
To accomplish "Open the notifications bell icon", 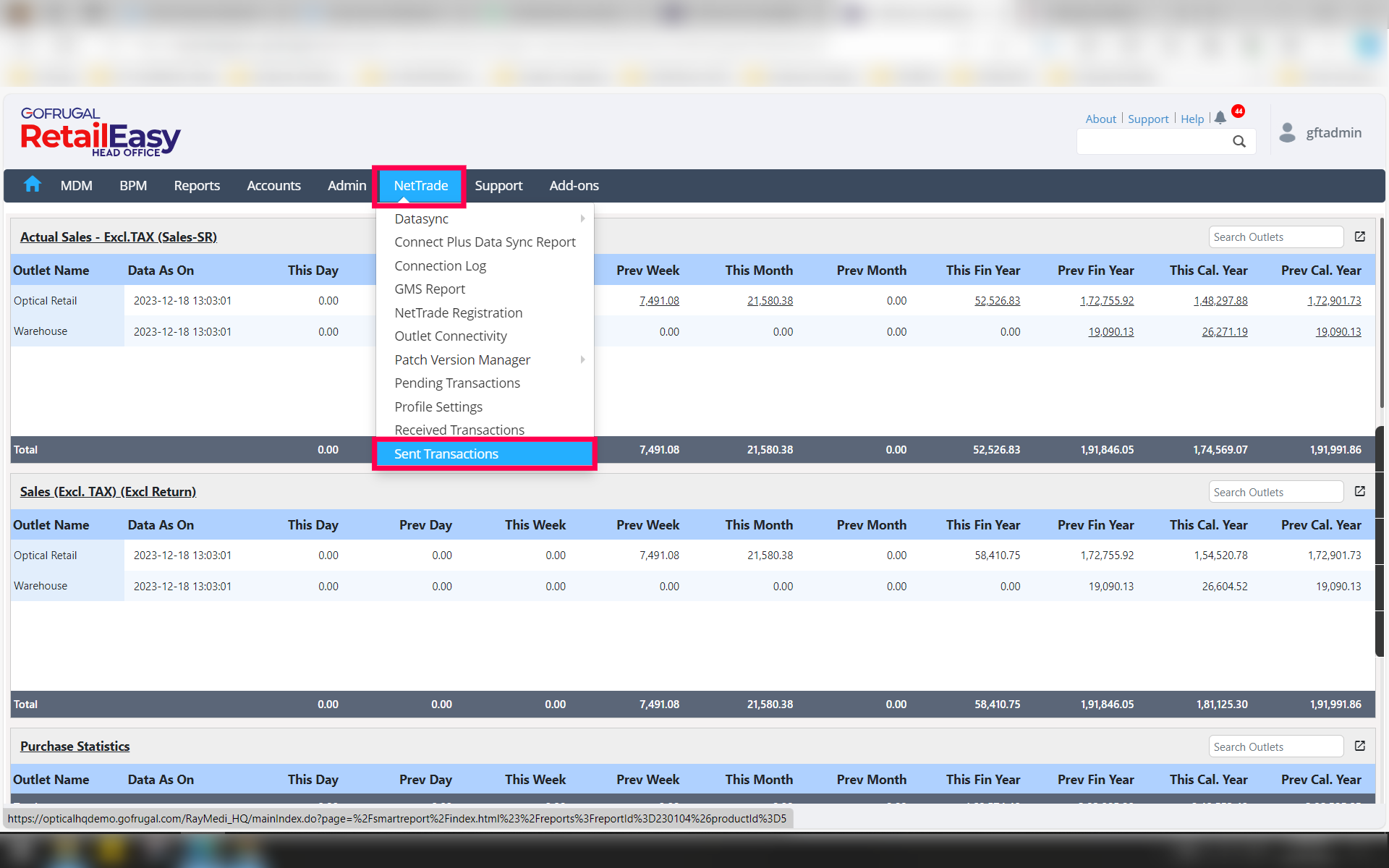I will click(x=1220, y=118).
